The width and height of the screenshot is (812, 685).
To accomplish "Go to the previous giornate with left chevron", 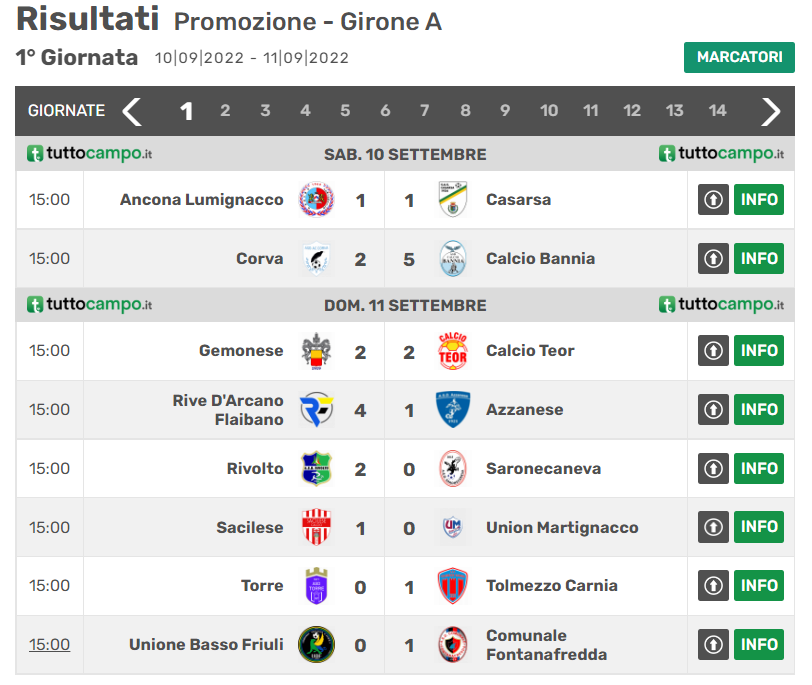I will coord(132,111).
